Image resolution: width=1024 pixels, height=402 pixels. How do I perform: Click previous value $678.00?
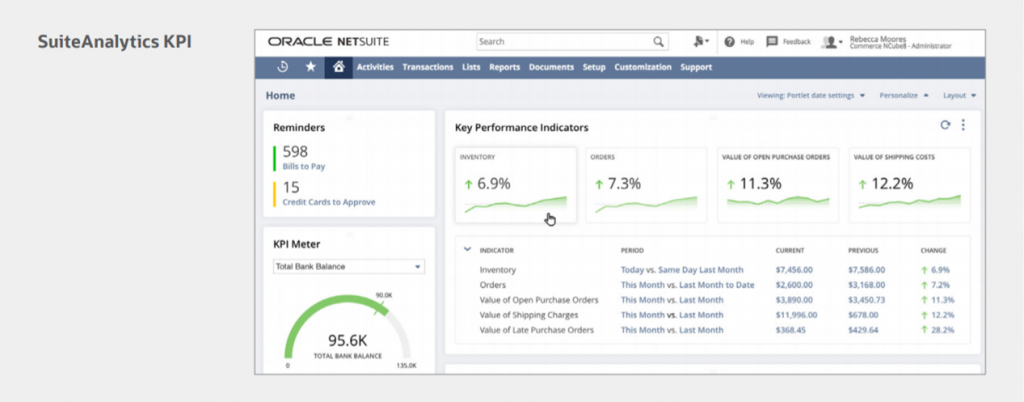point(863,315)
